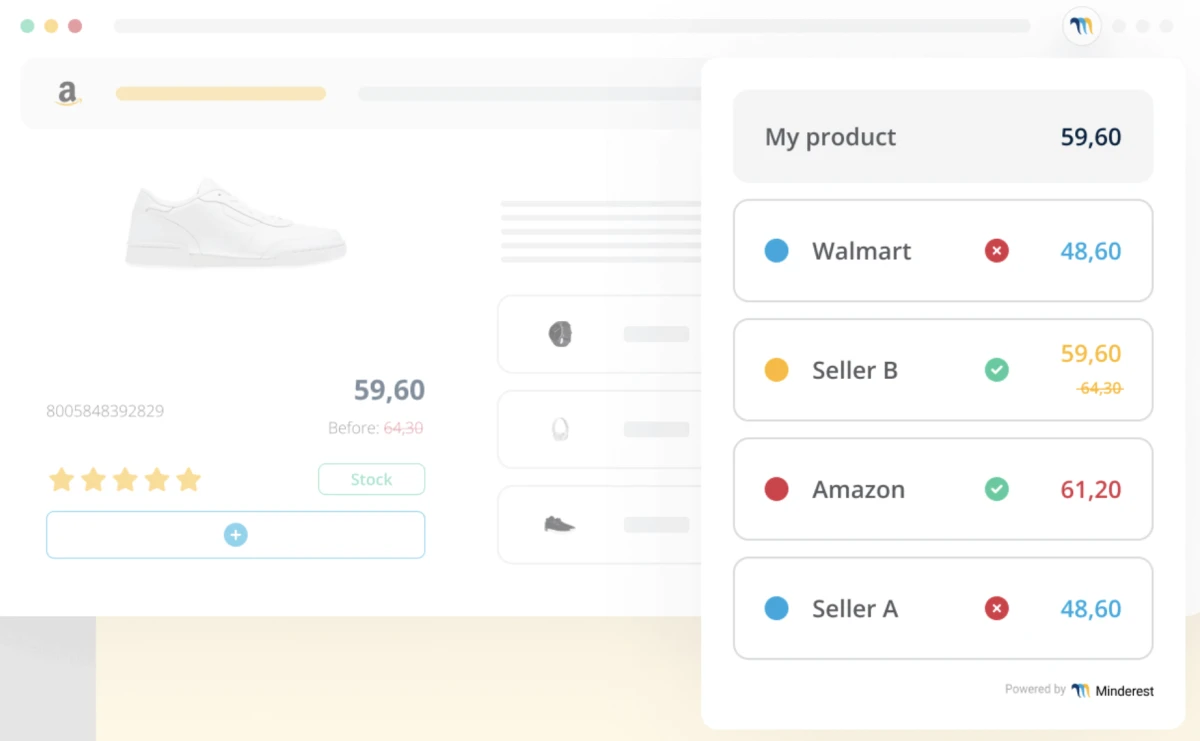Click the green checkmark beside Seller B
Screen dimensions: 1200x741
click(x=996, y=370)
